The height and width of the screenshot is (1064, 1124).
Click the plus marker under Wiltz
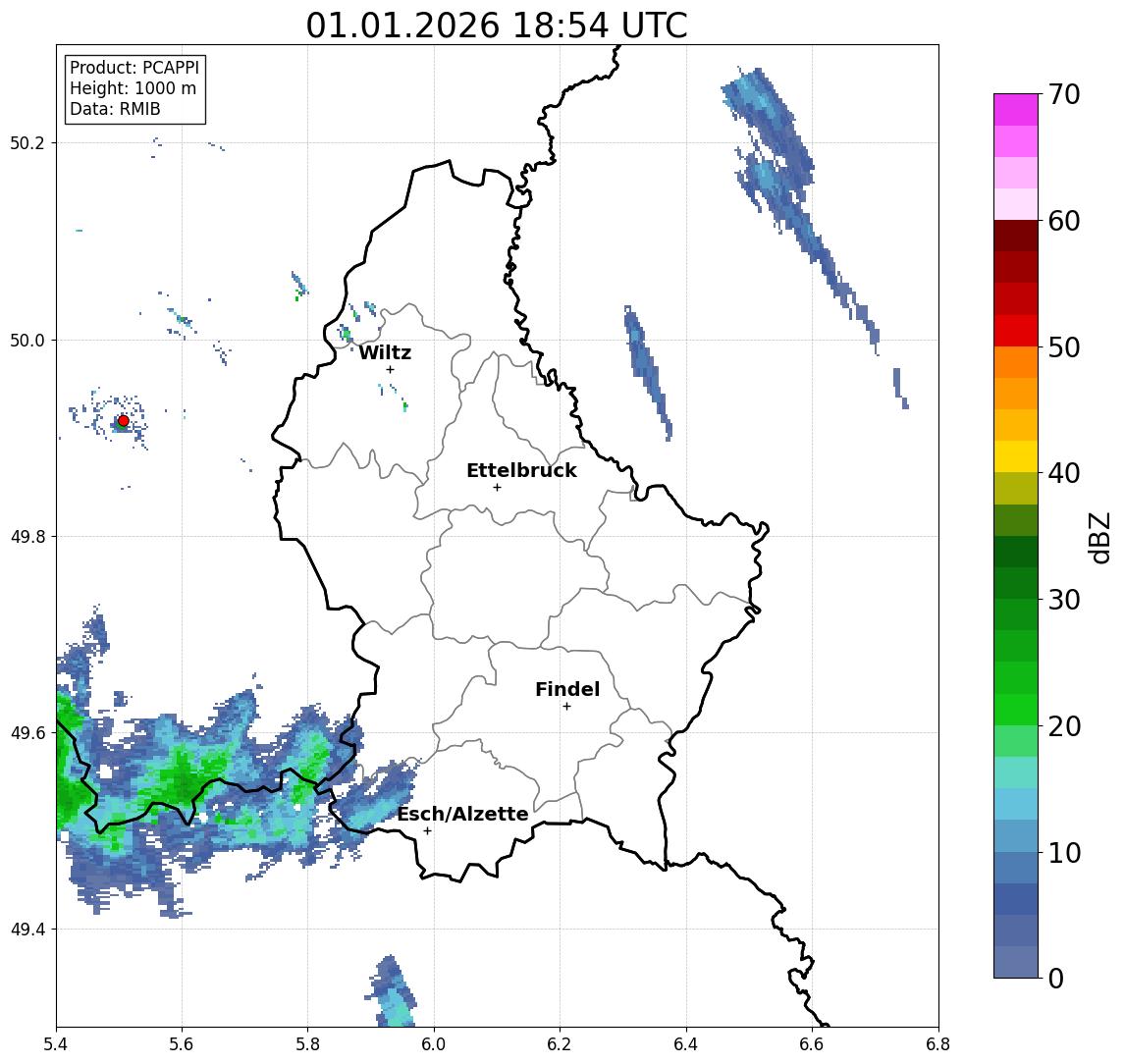pos(390,369)
